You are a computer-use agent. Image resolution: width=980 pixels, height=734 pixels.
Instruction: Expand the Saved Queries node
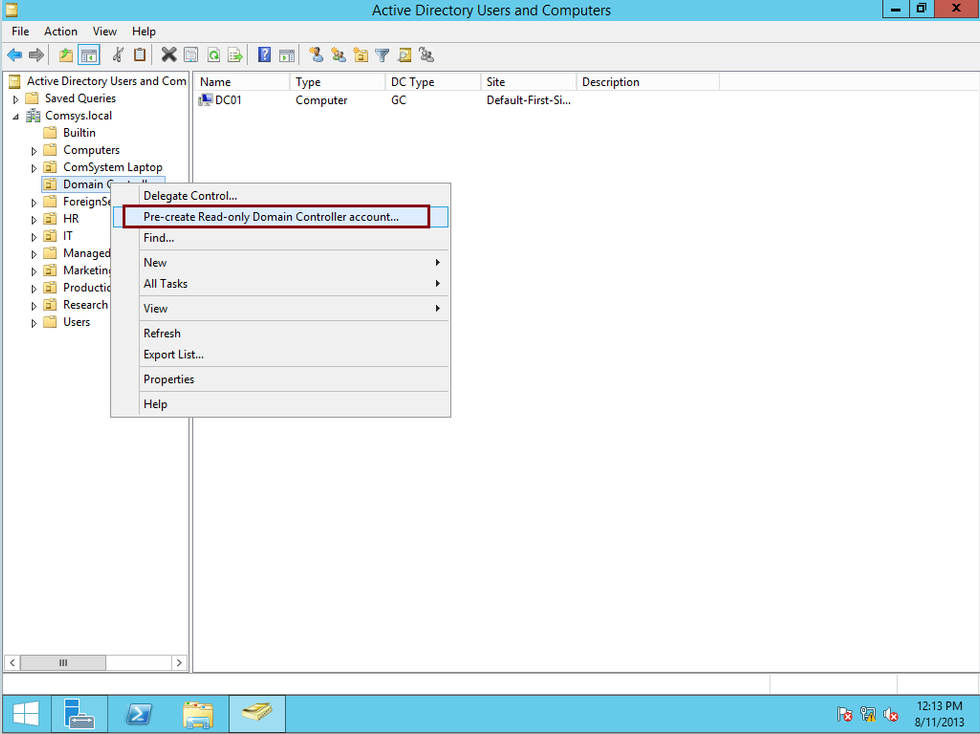[16, 99]
